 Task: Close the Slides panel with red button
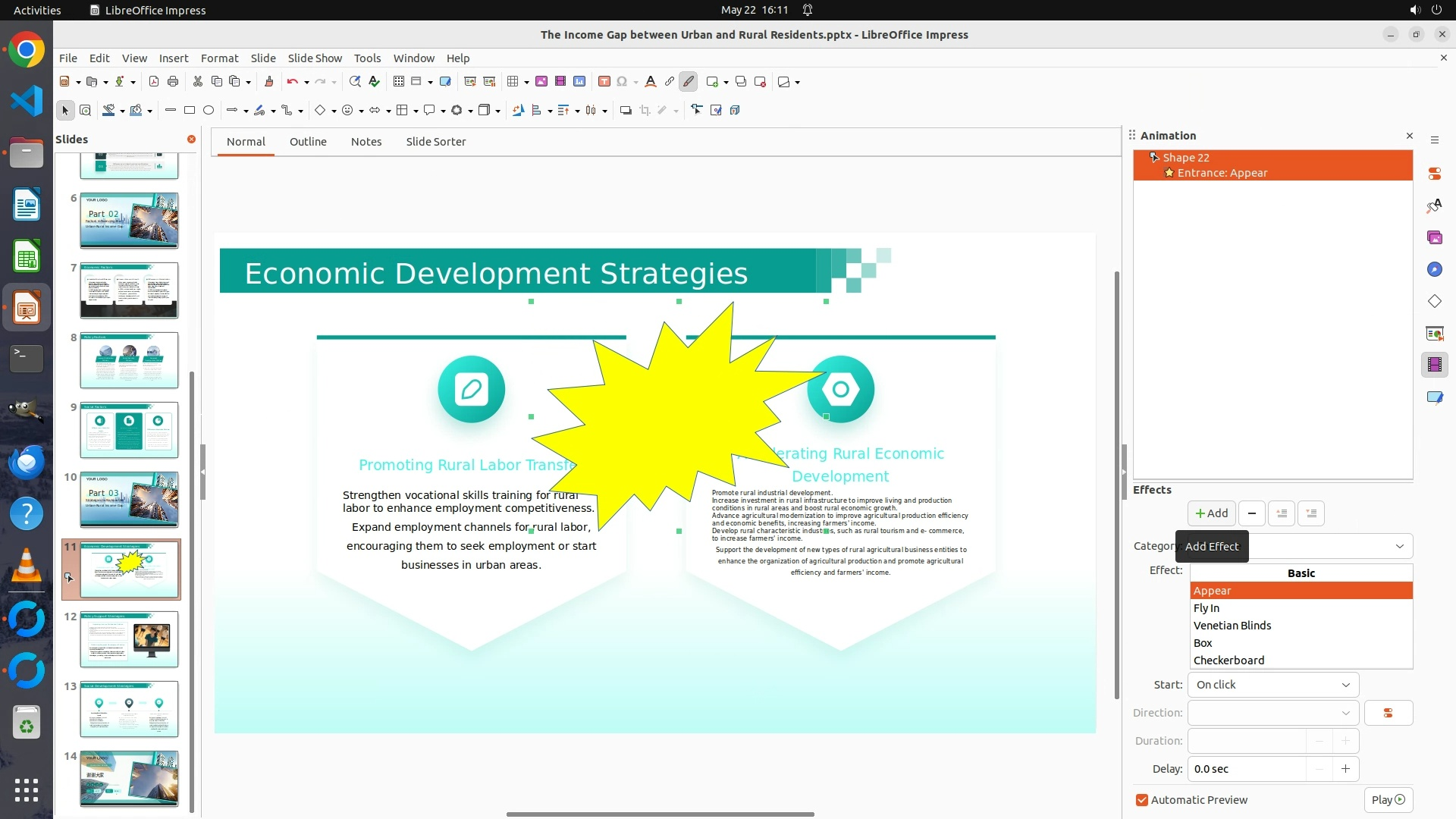[191, 140]
